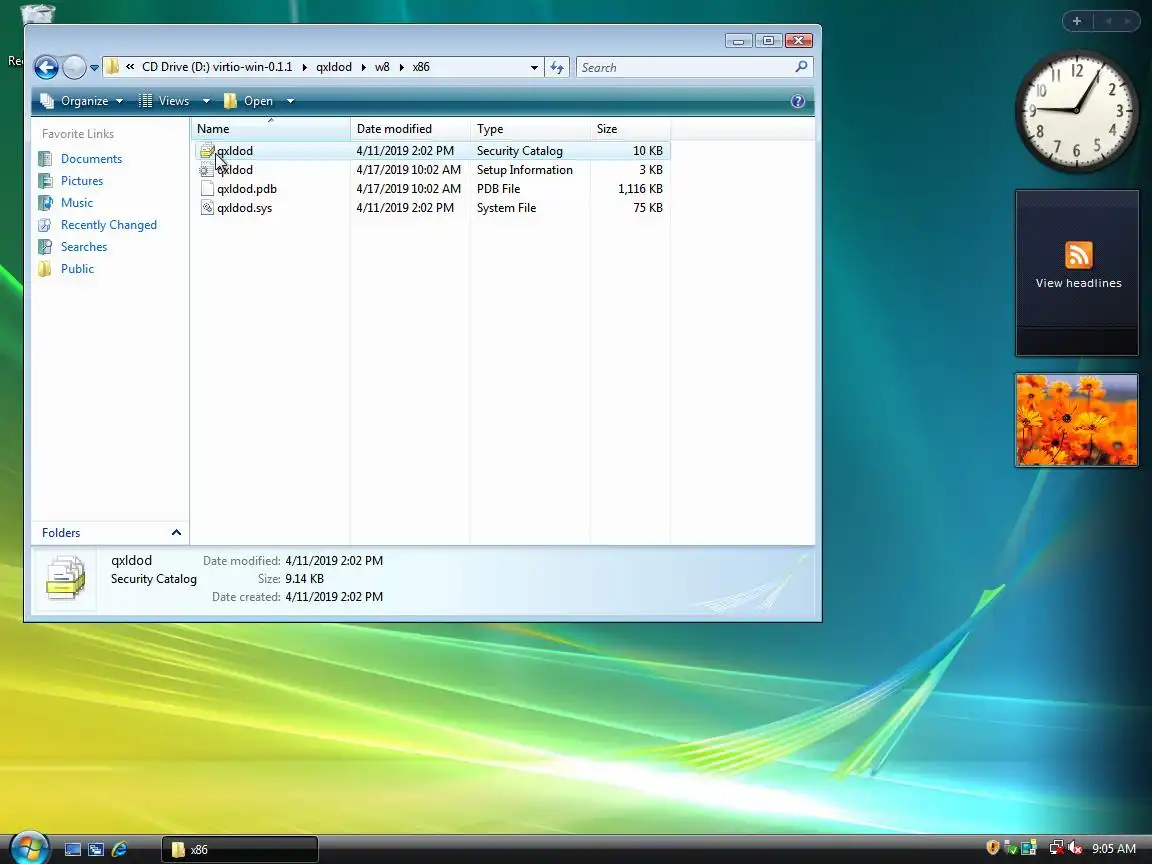The image size is (1152, 864).
Task: Click the '1,116 KB' size cell
Action: click(x=640, y=189)
